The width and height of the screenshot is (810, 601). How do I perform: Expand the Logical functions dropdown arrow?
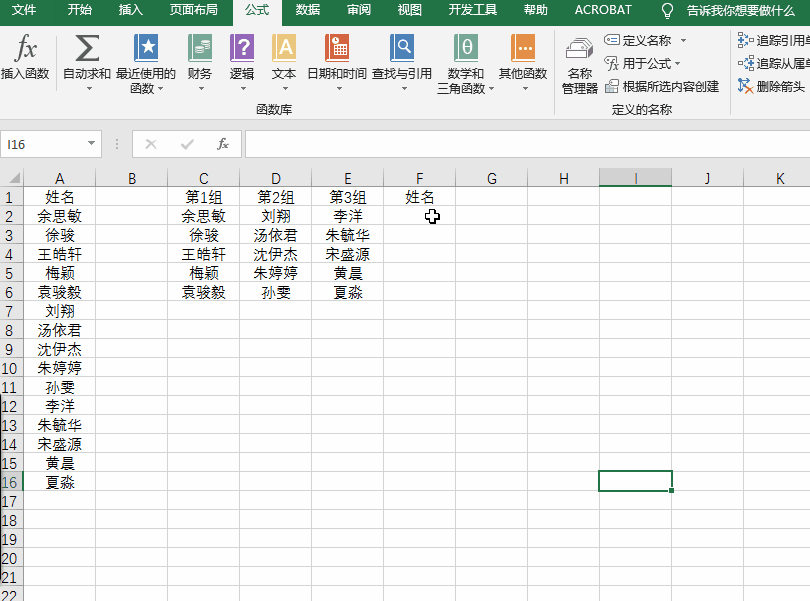(243, 89)
